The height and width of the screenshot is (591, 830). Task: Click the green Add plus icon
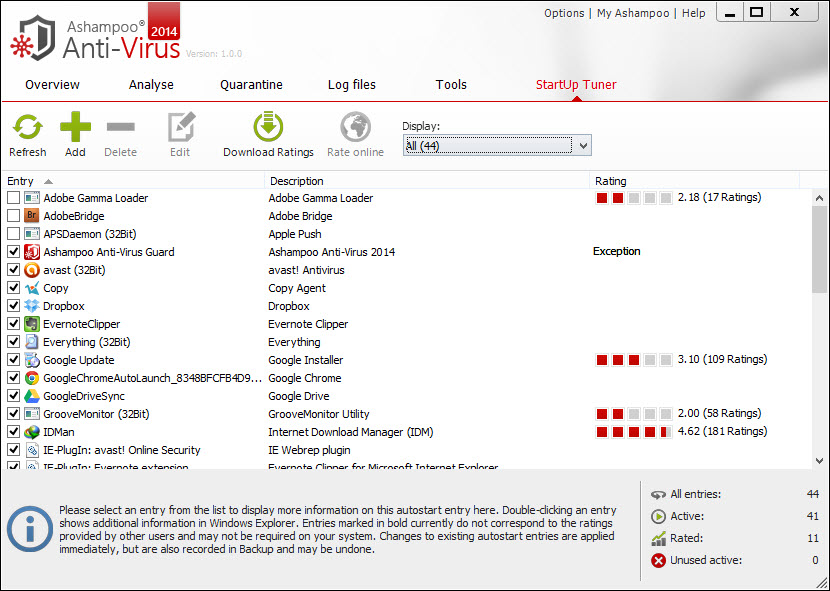pyautogui.click(x=75, y=127)
